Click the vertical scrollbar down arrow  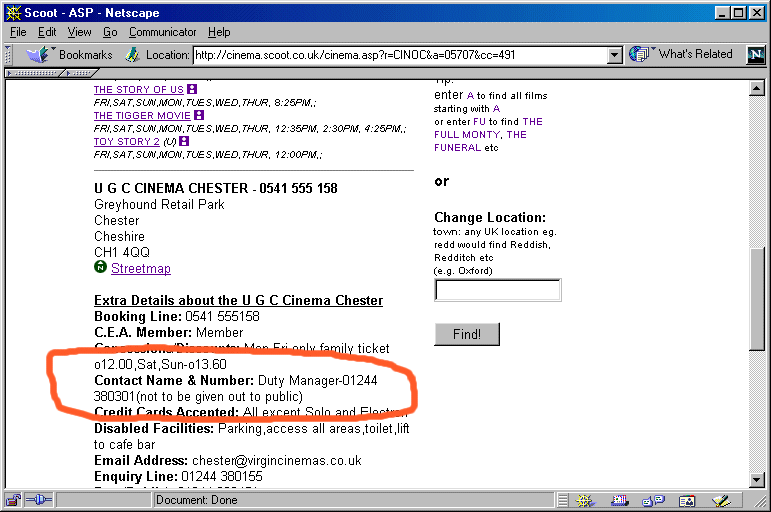pyautogui.click(x=757, y=481)
